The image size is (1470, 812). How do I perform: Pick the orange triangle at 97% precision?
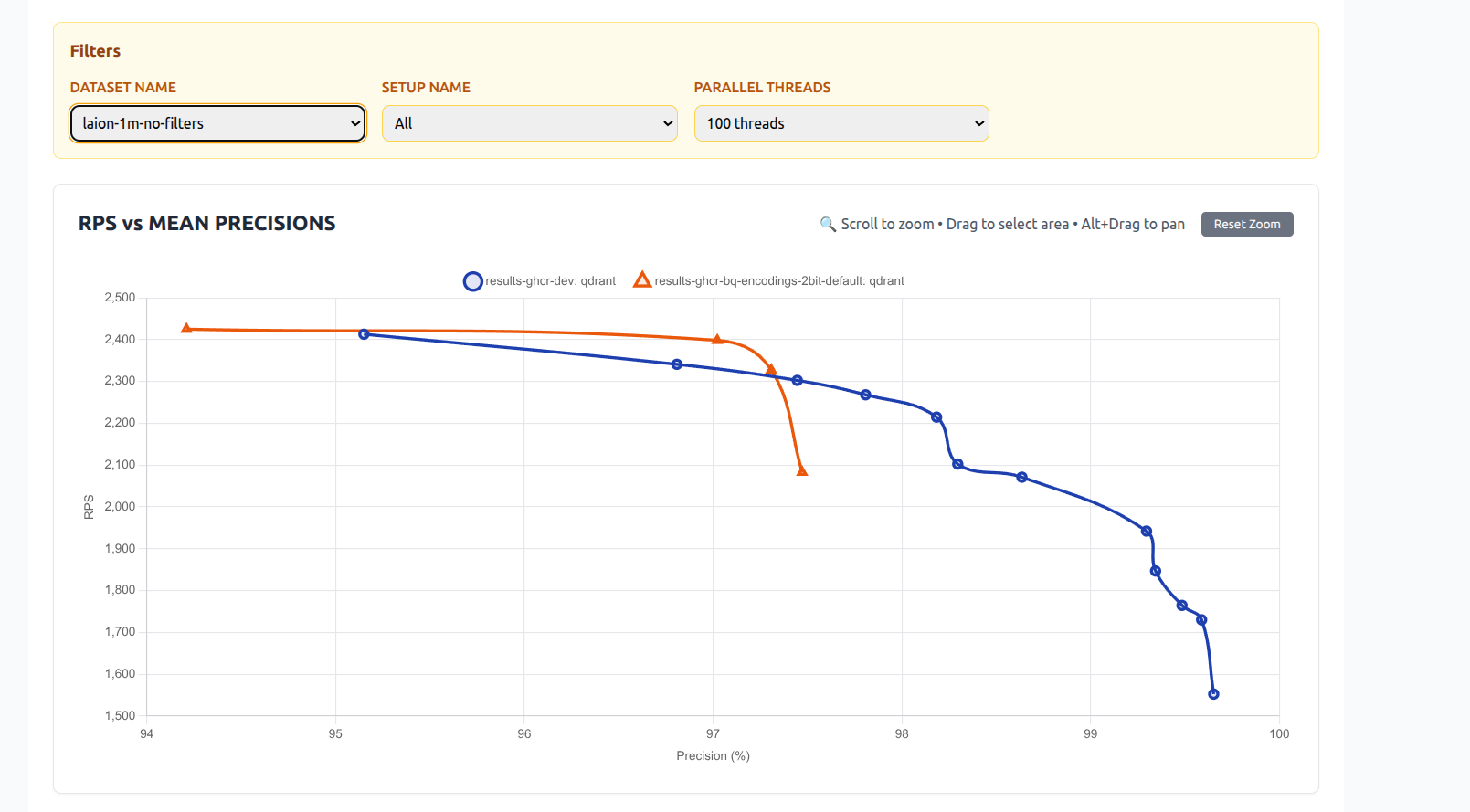(717, 340)
